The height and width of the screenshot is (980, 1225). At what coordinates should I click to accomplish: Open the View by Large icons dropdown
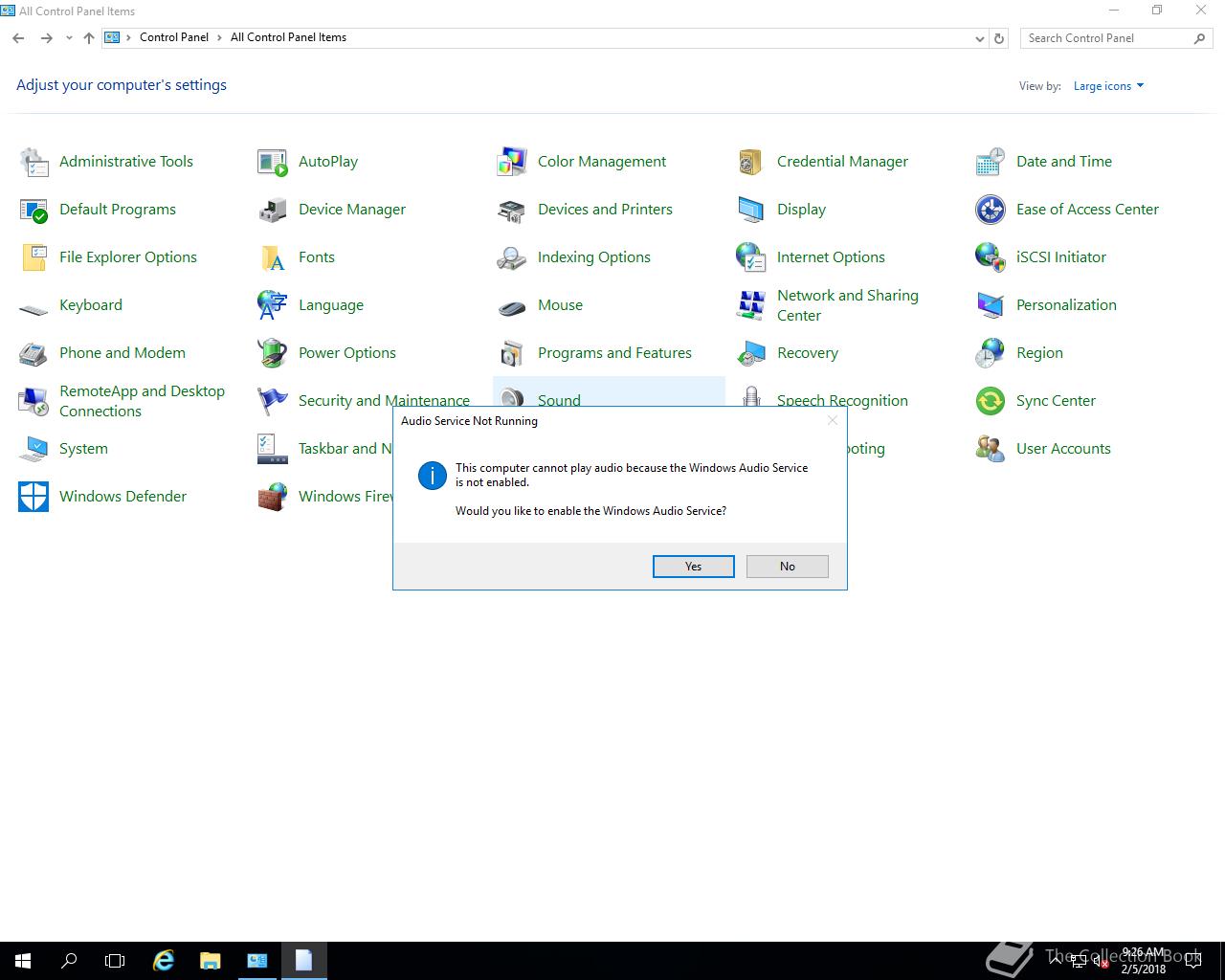coord(1108,86)
